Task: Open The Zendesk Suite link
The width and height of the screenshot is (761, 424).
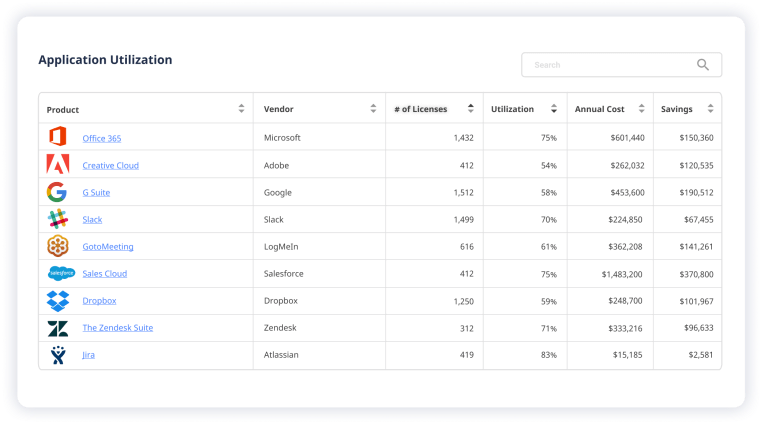Action: [x=118, y=327]
